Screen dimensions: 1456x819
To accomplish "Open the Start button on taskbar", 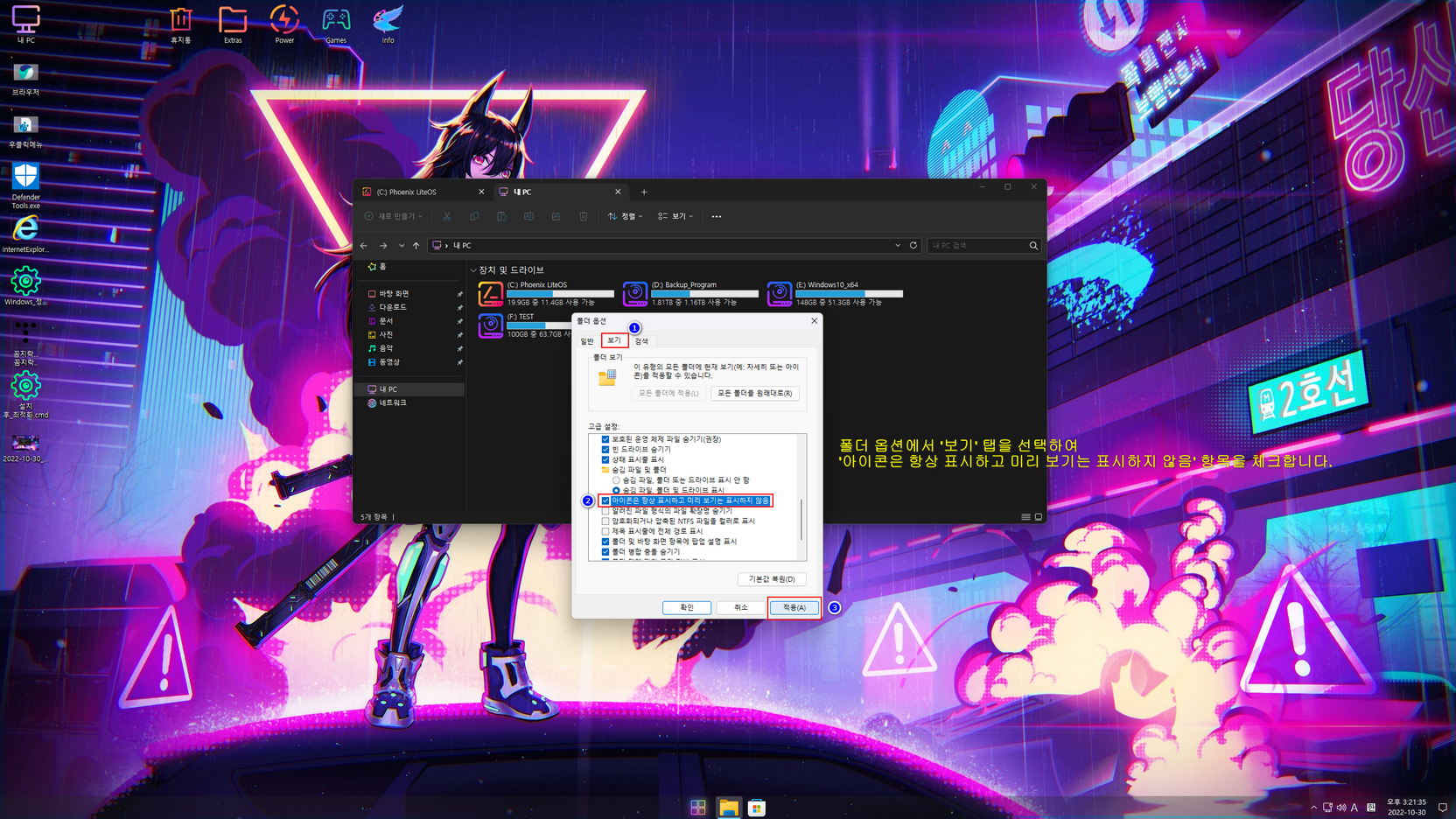I will coord(697,808).
